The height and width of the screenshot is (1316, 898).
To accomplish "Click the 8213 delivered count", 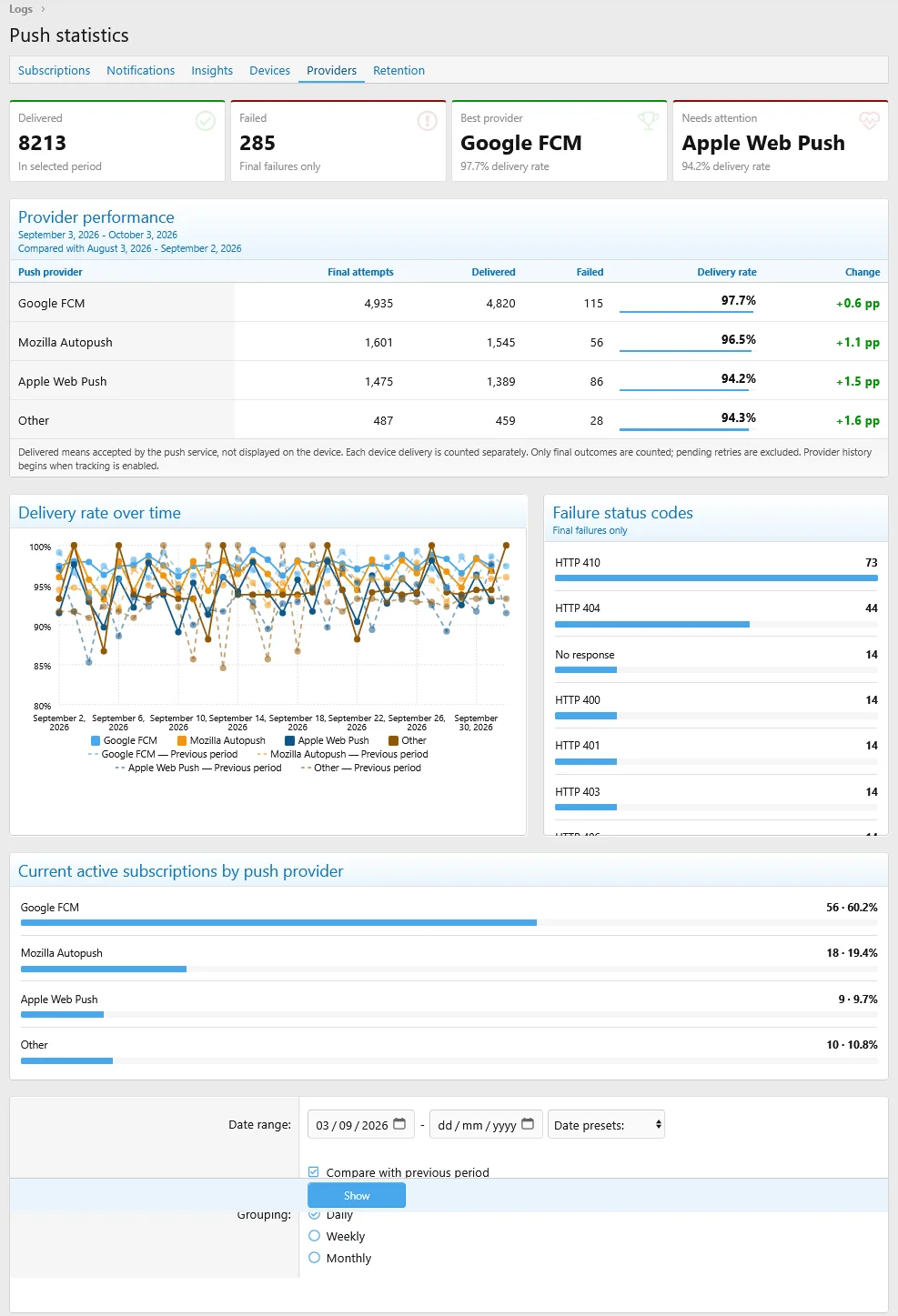I will coord(42,143).
